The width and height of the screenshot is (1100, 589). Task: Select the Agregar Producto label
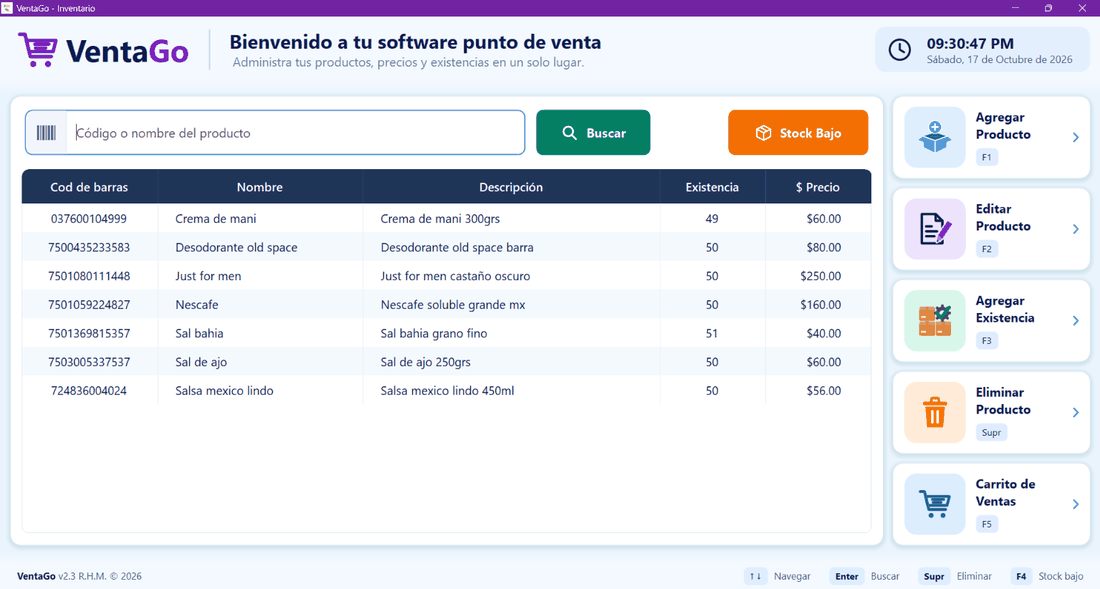[1003, 126]
